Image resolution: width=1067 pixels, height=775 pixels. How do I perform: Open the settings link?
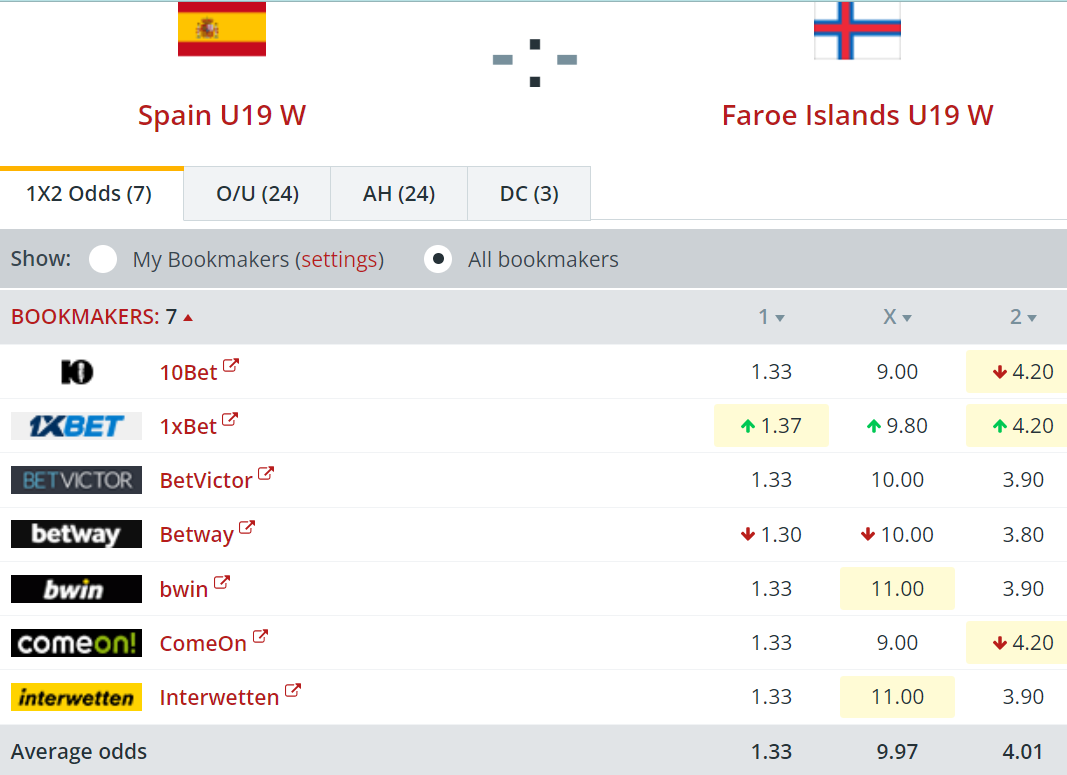pos(339,260)
